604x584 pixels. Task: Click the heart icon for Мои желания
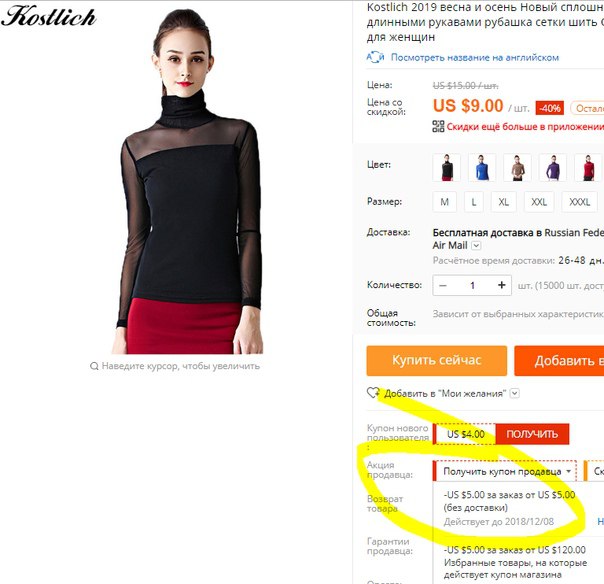(x=373, y=393)
